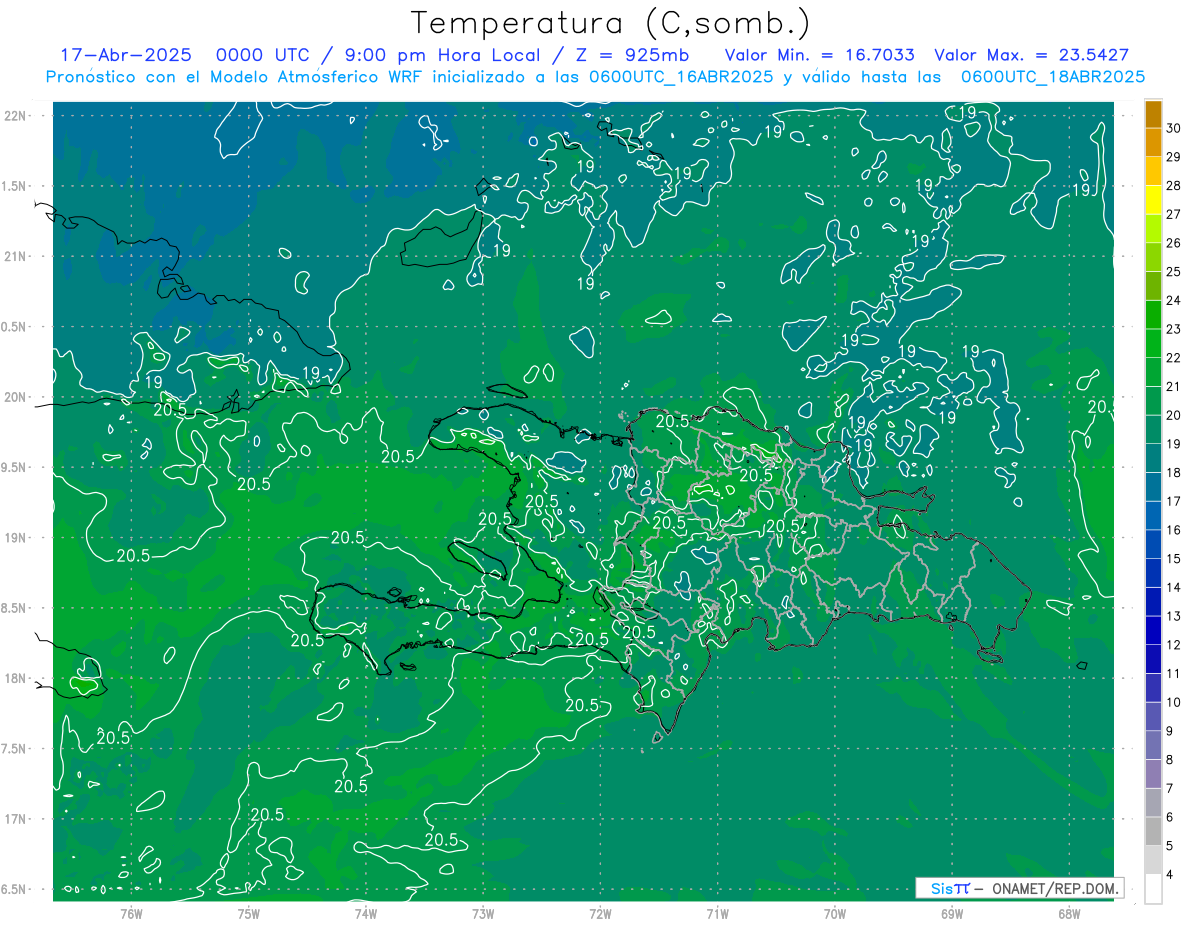Pick the white swatch below 4 on scale
The width and height of the screenshot is (1200, 927).
click(x=1153, y=890)
